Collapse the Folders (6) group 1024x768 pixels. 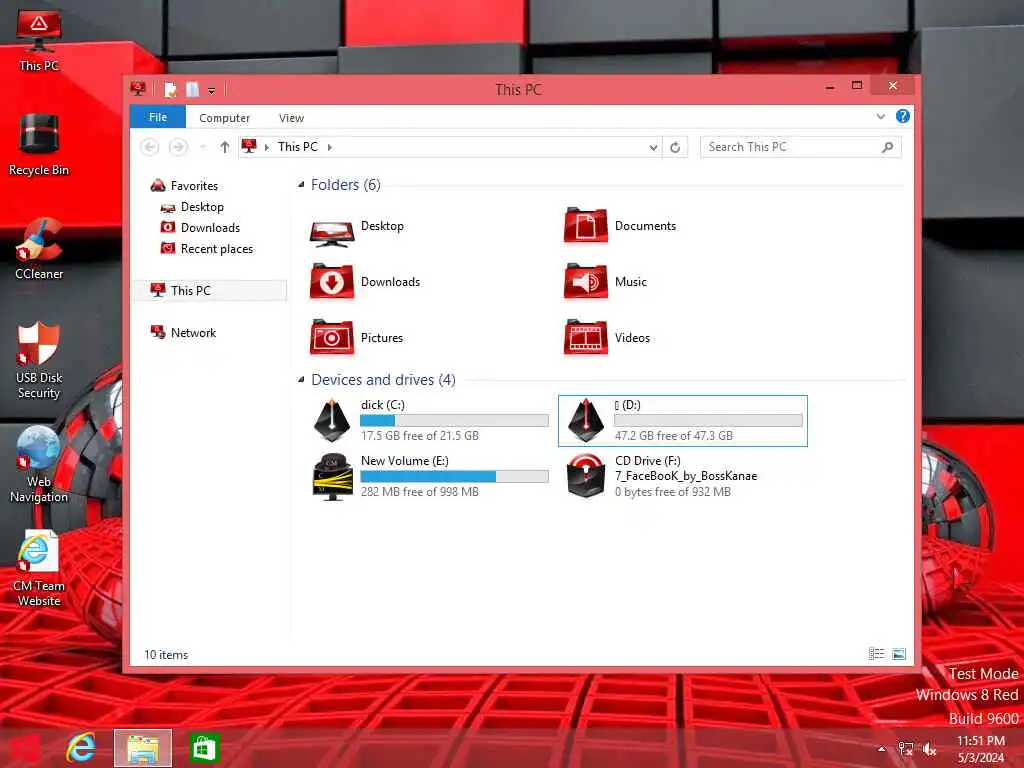pos(301,185)
